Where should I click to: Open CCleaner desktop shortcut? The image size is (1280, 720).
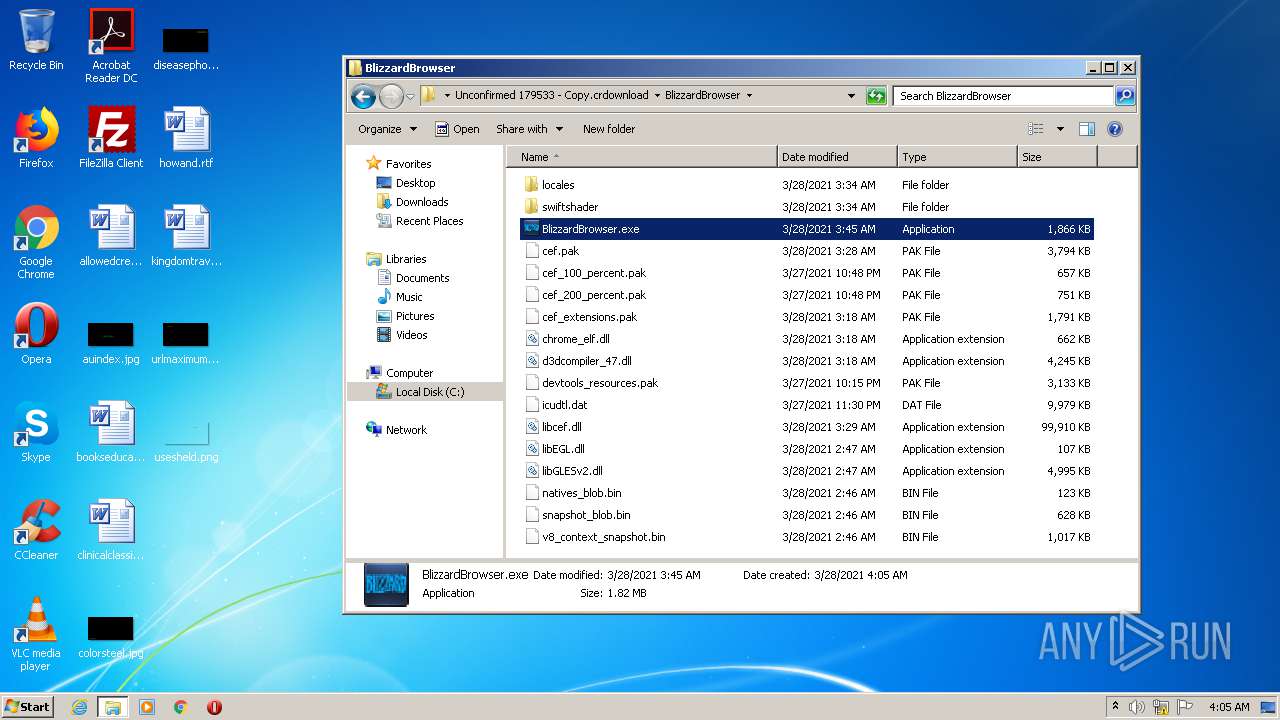click(36, 529)
